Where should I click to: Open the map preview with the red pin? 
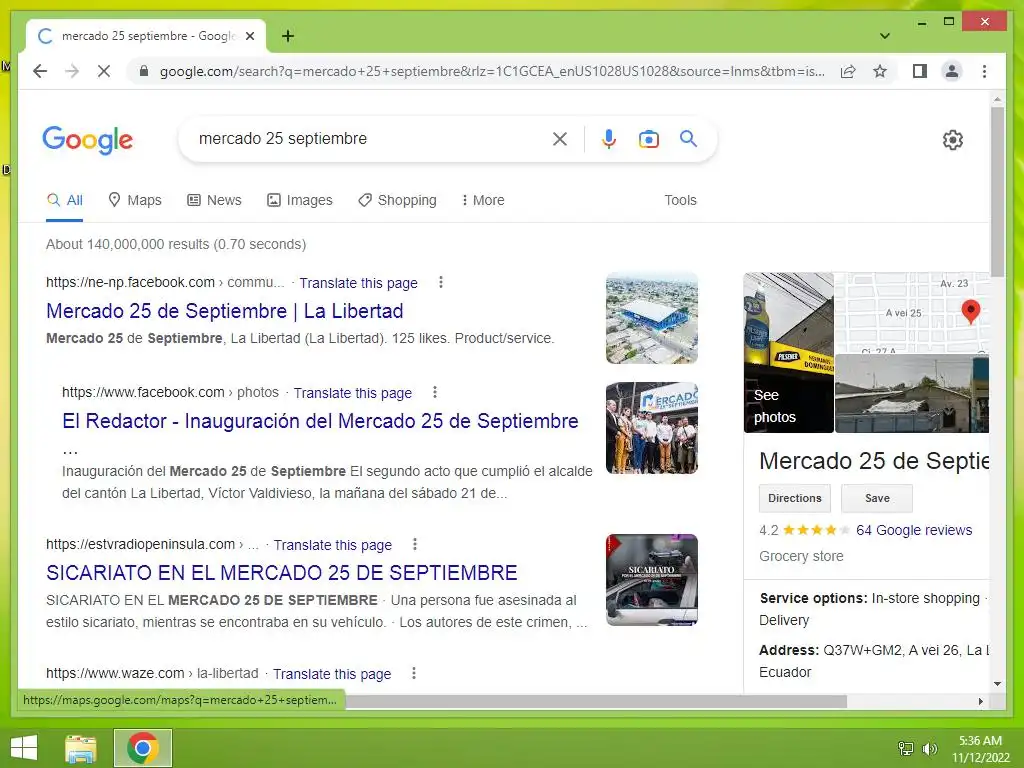[912, 312]
